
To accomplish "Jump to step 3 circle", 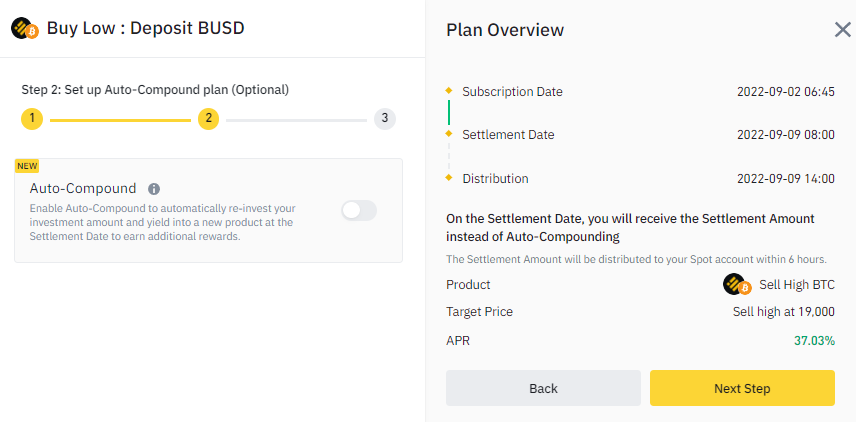I will point(384,119).
